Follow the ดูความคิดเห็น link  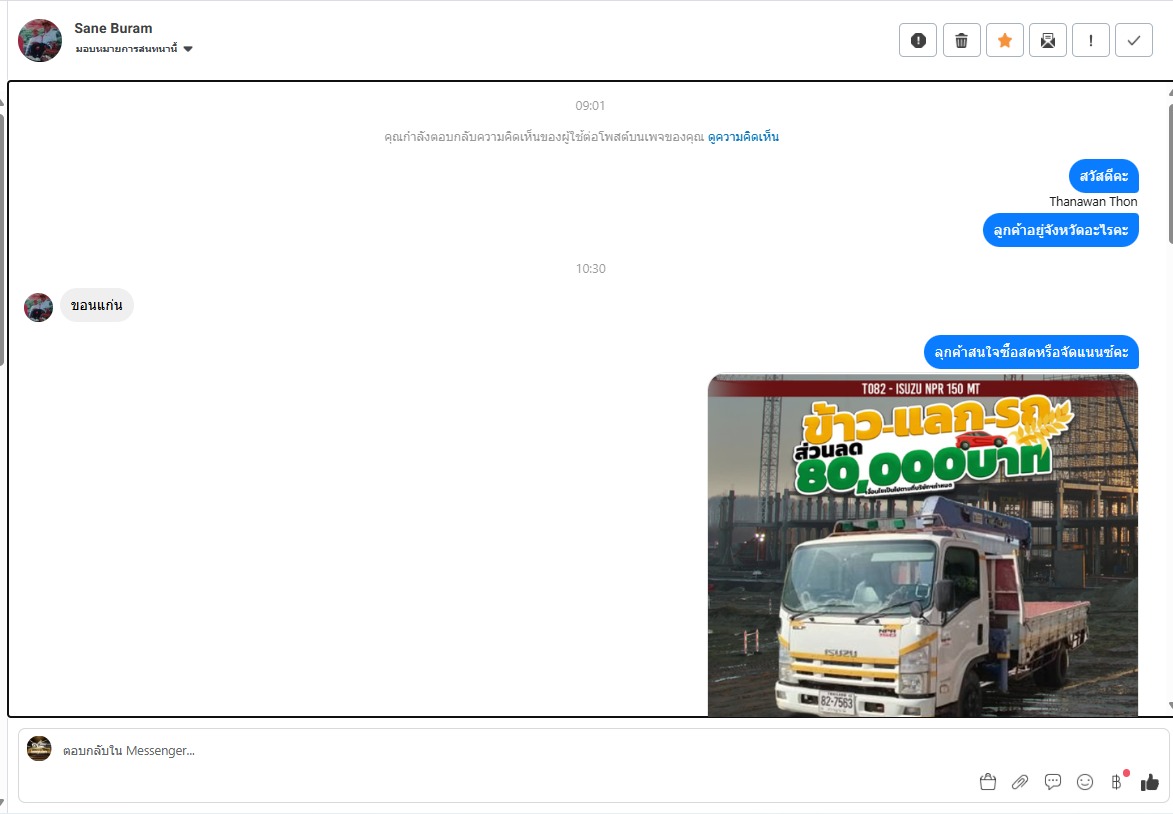pyautogui.click(x=743, y=137)
